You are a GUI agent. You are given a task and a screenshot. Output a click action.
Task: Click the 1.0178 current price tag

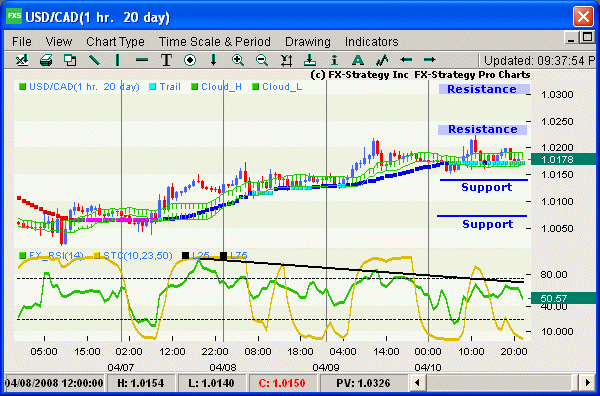click(x=563, y=159)
